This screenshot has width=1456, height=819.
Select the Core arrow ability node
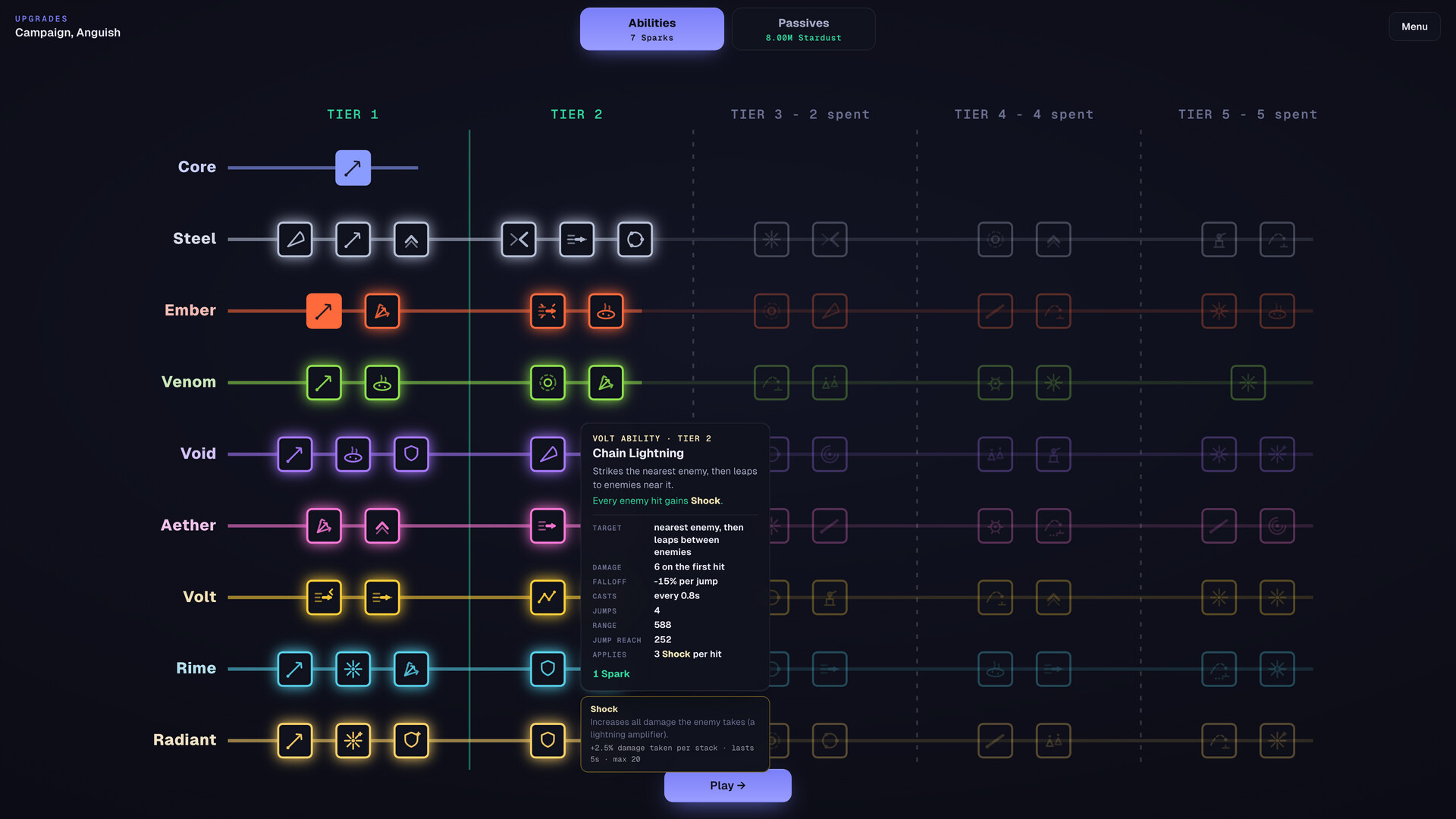click(x=353, y=168)
